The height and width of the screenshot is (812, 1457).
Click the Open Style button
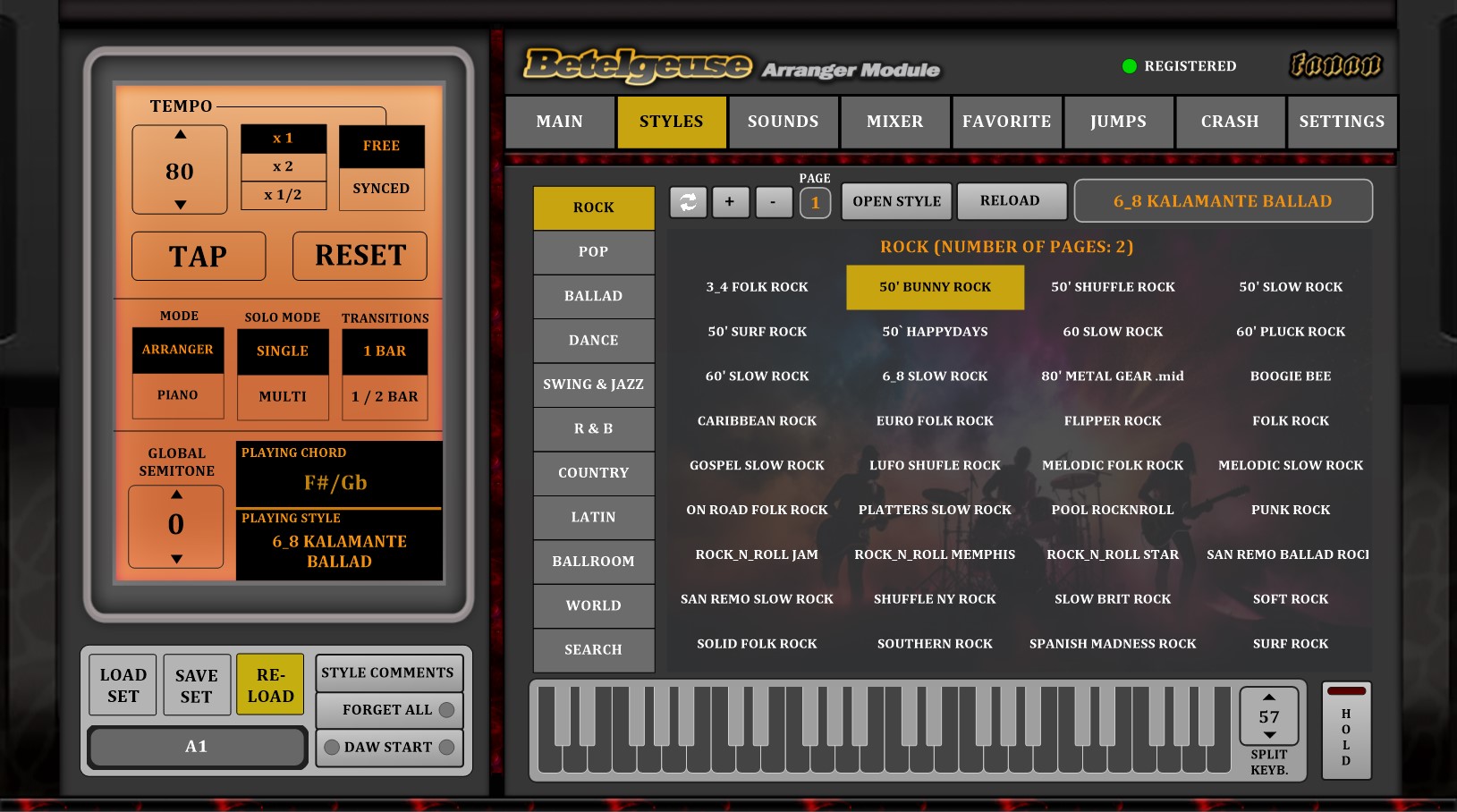click(x=896, y=202)
